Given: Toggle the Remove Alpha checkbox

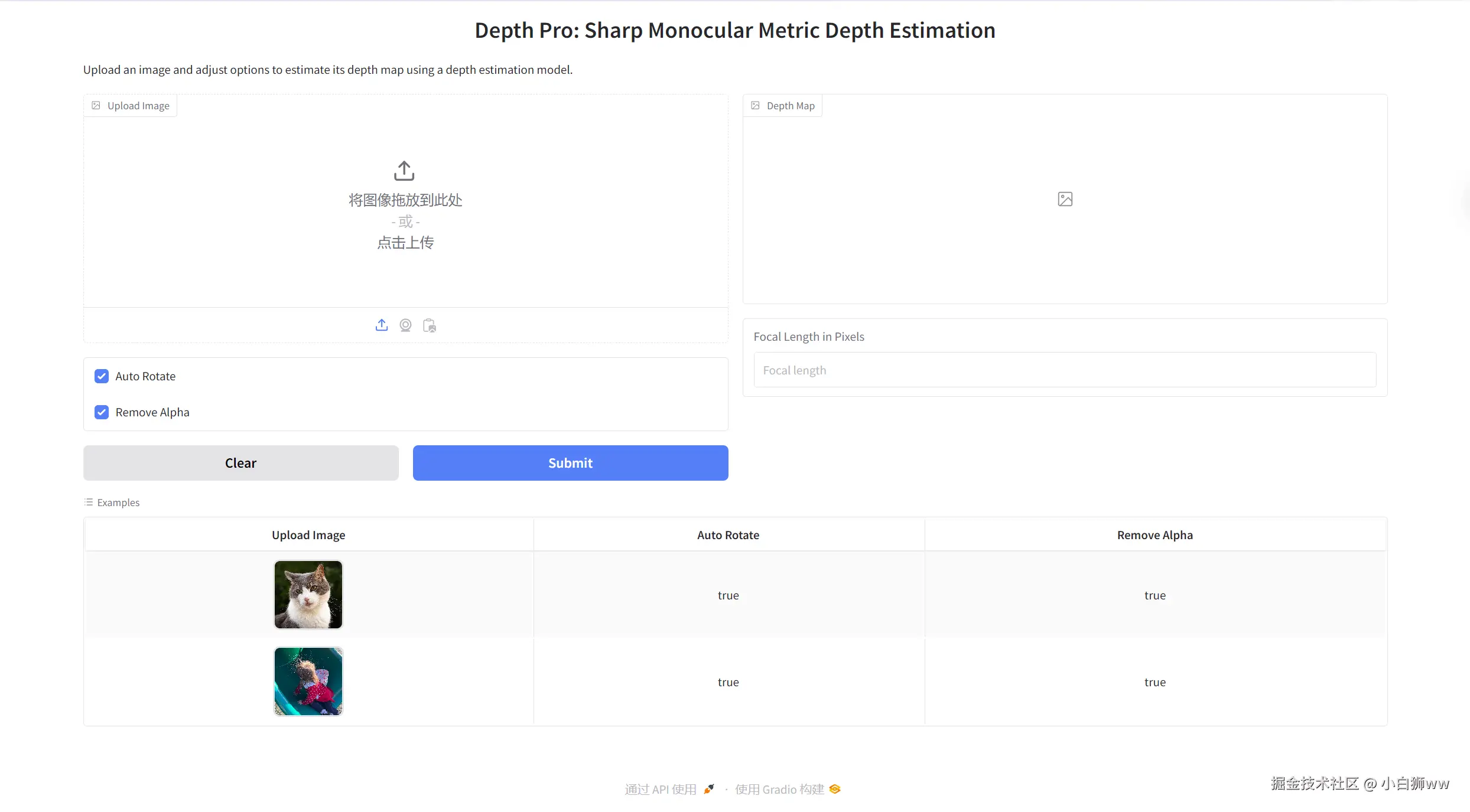Looking at the screenshot, I should coord(102,412).
